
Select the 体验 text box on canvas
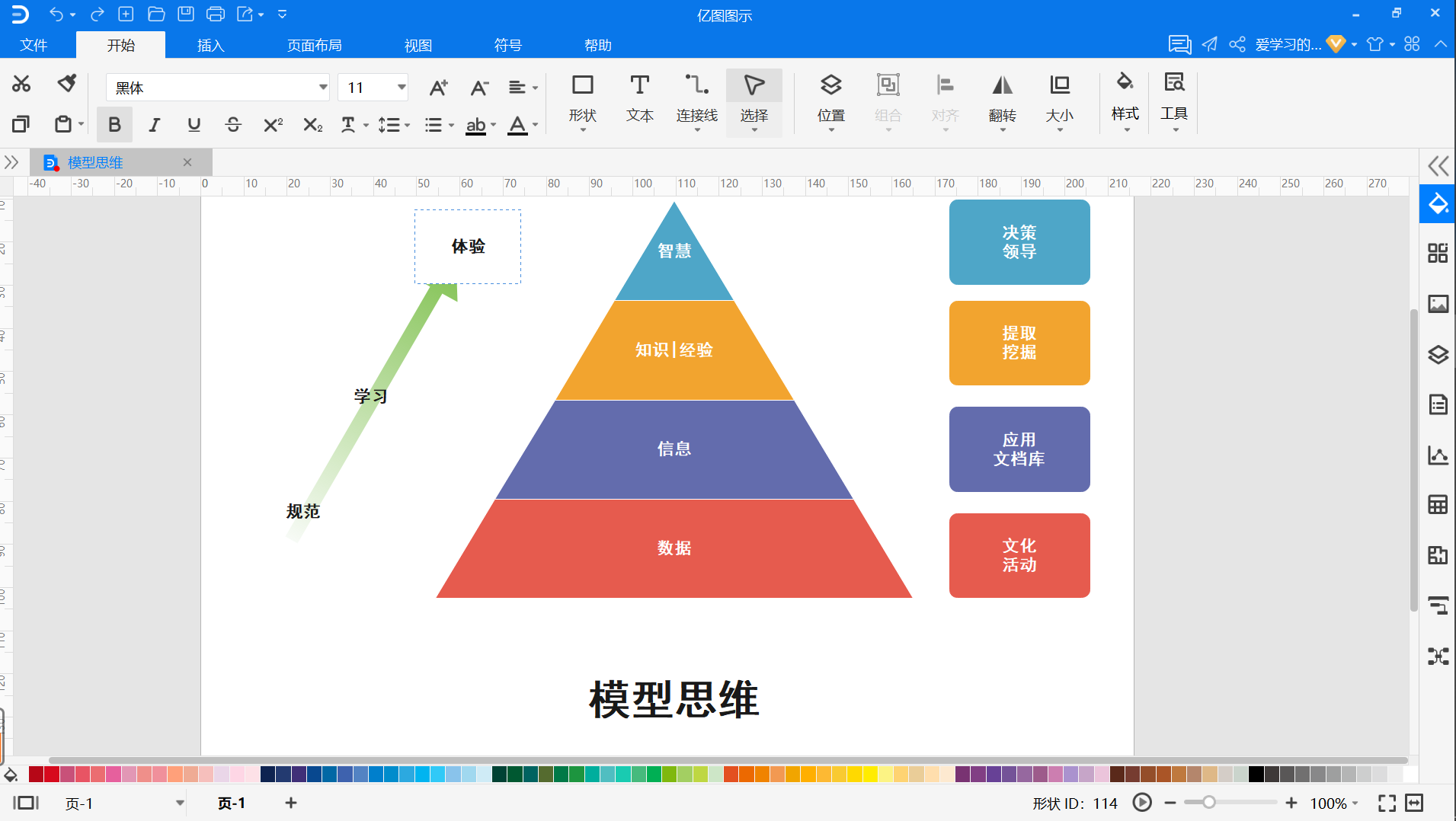(468, 247)
